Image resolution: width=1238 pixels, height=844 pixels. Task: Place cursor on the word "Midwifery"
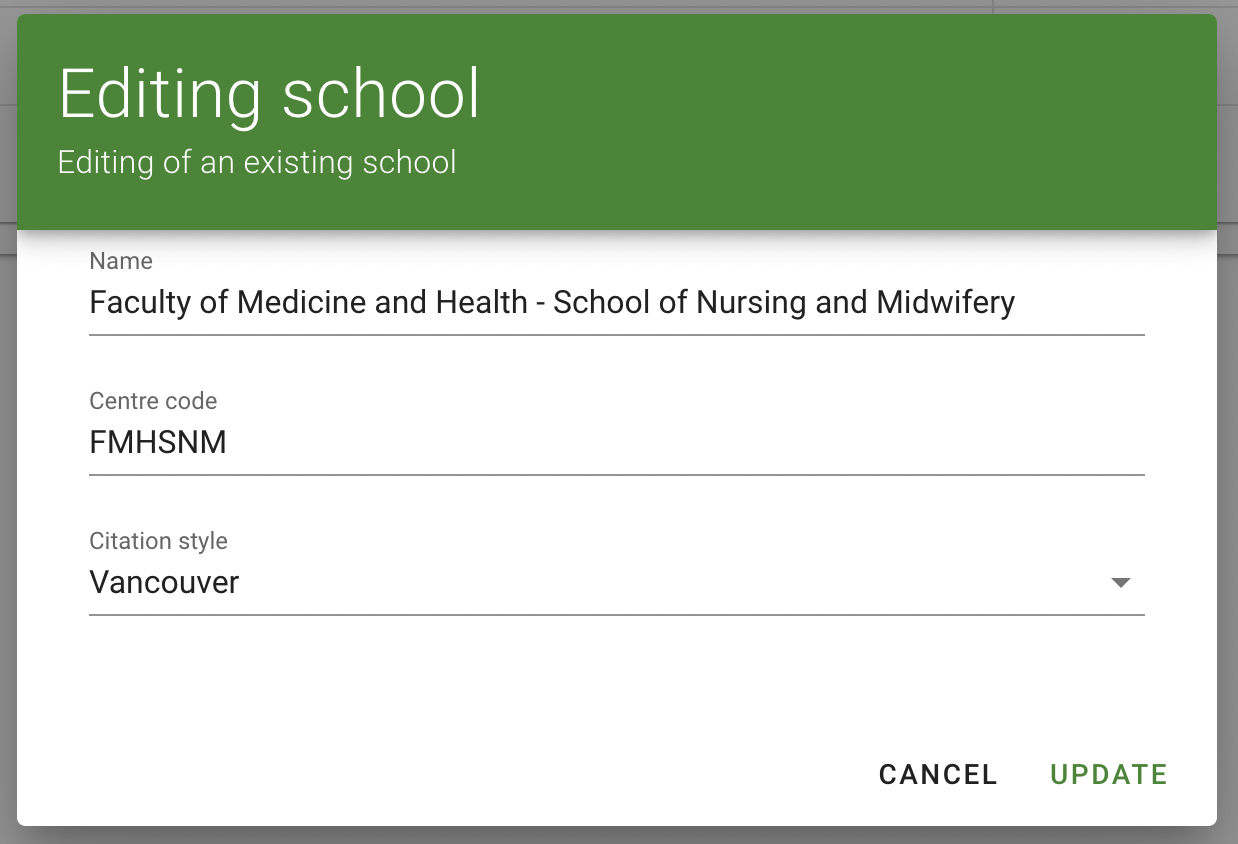pyautogui.click(x=945, y=302)
